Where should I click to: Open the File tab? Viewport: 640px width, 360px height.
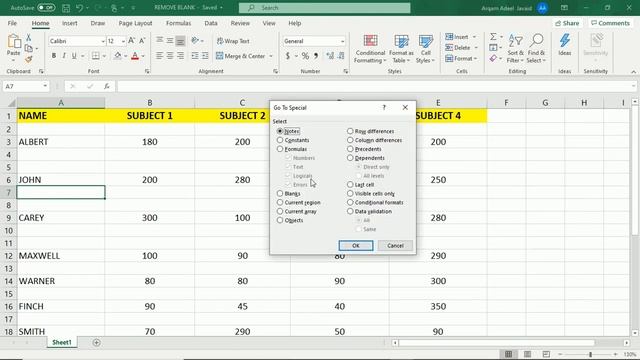pos(12,23)
